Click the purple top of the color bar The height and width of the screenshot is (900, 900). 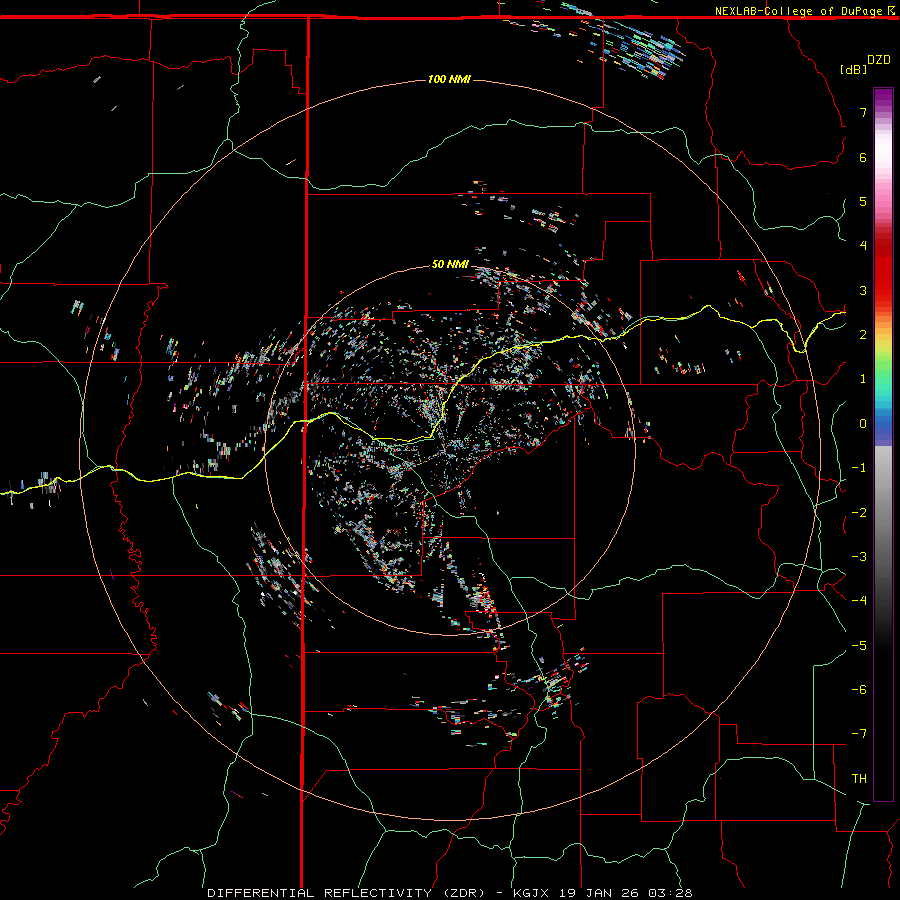point(883,98)
